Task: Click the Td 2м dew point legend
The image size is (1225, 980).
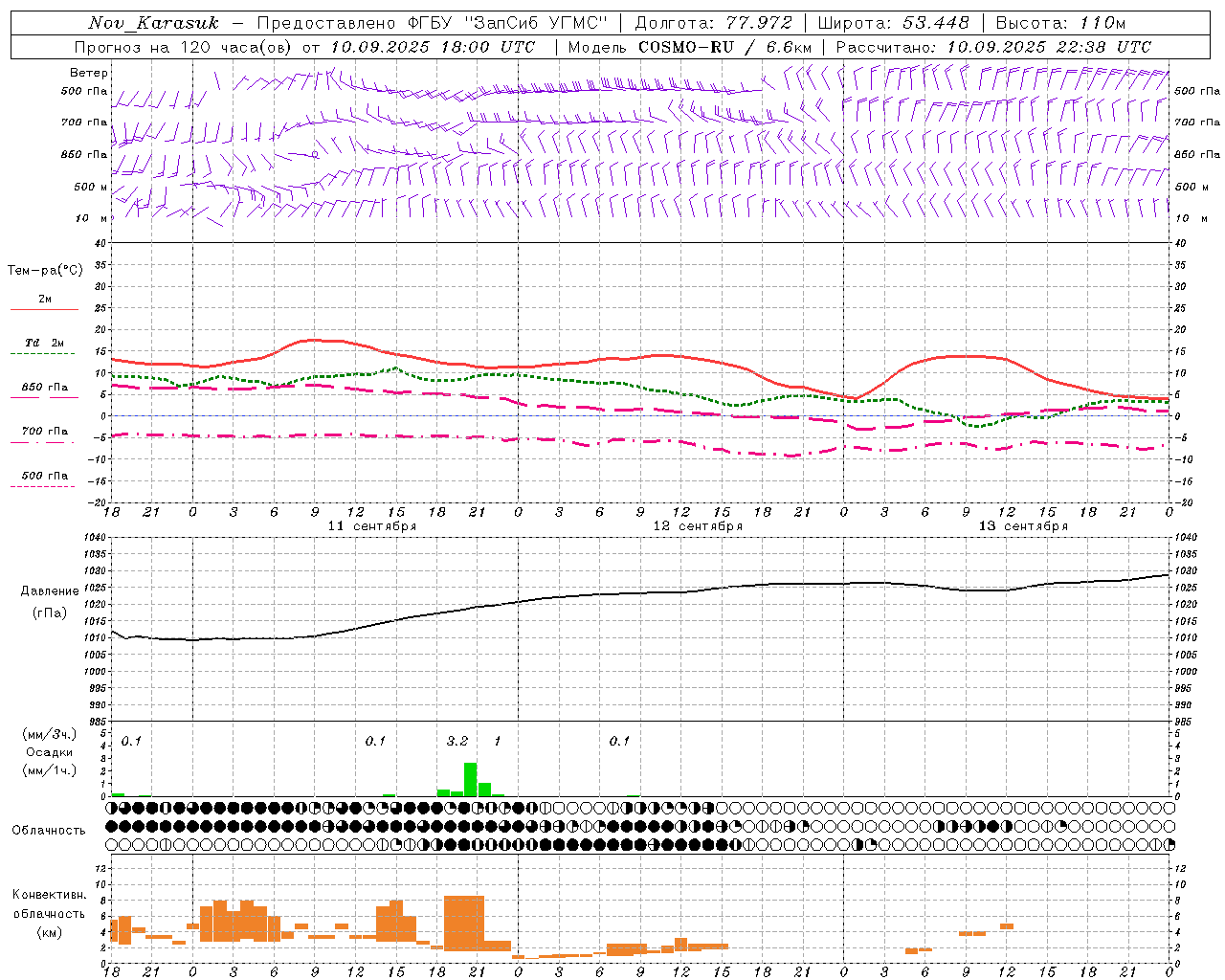Action: (x=44, y=343)
